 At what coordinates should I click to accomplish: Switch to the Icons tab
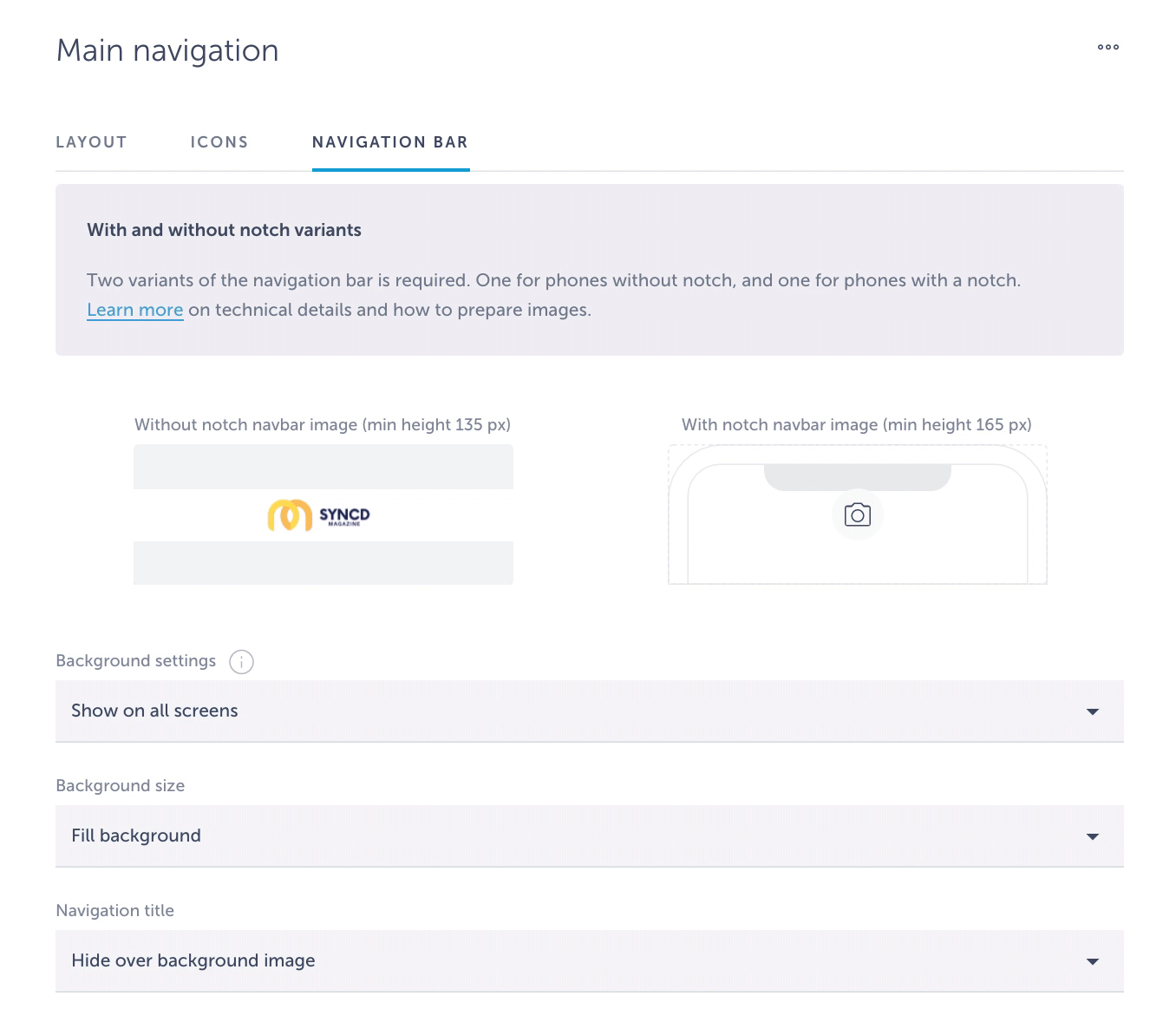(219, 142)
